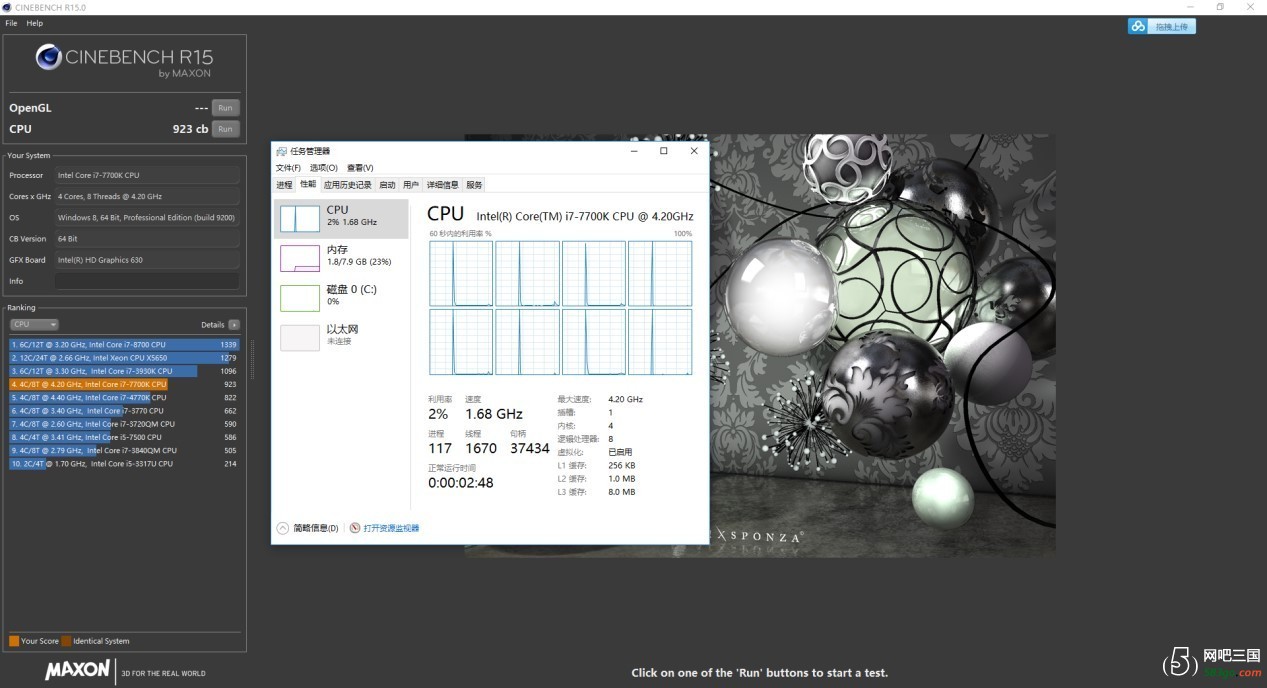Switch to the 性能 tab
The image size is (1267, 688).
pyautogui.click(x=308, y=185)
